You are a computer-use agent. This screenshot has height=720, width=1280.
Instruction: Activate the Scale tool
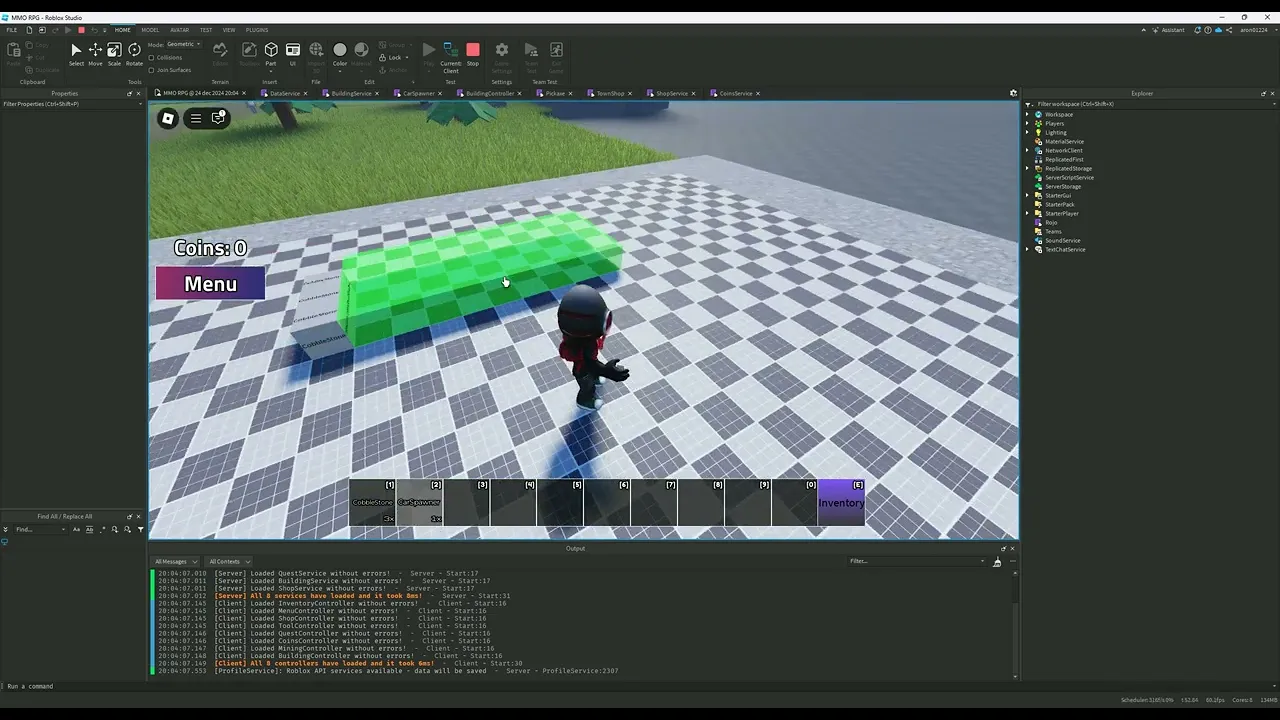[x=114, y=54]
